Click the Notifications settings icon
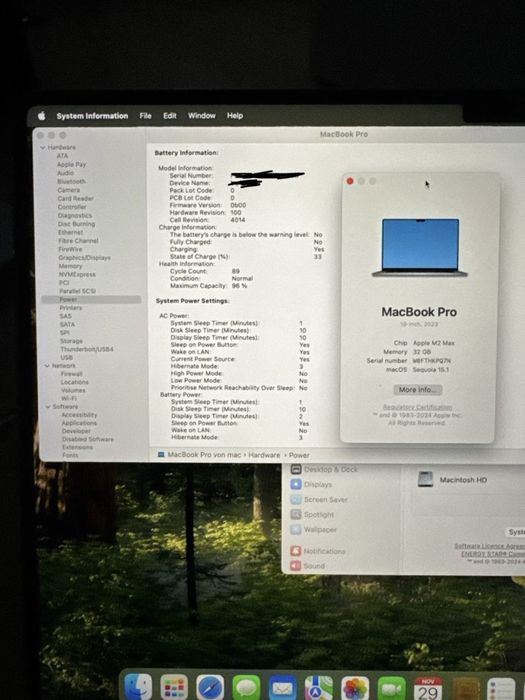The width and height of the screenshot is (525, 700). tap(296, 551)
